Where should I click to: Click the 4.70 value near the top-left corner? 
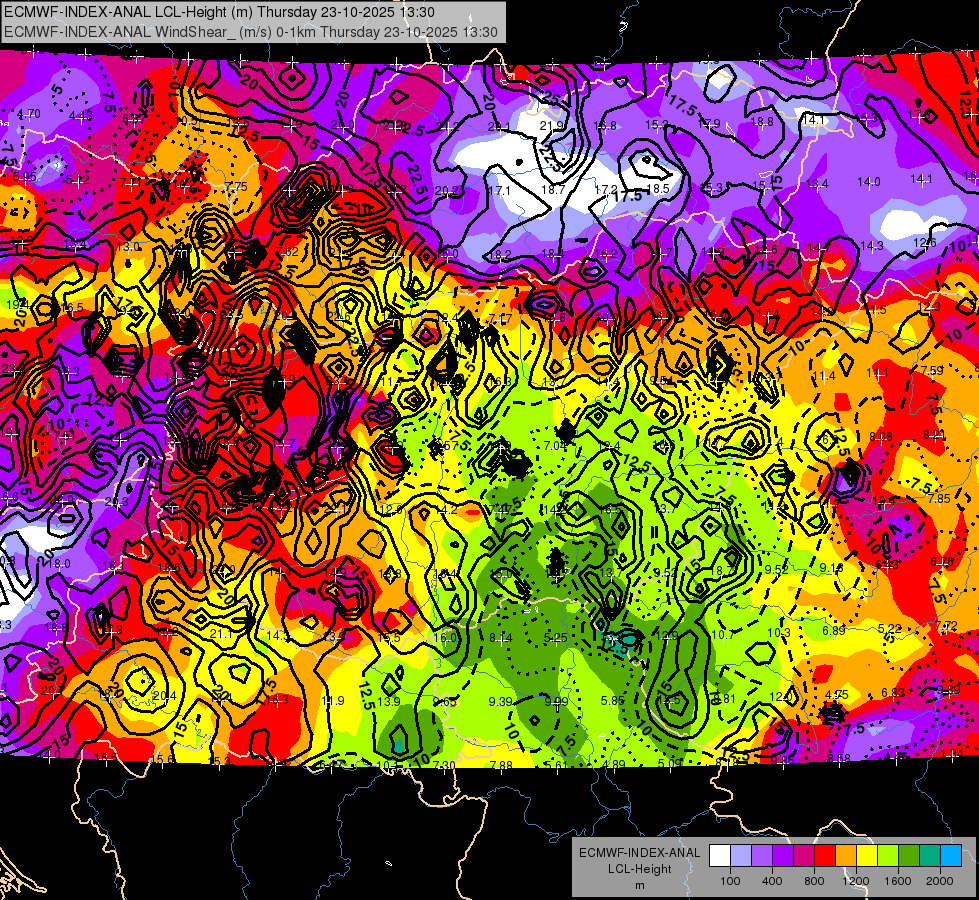pos(29,114)
